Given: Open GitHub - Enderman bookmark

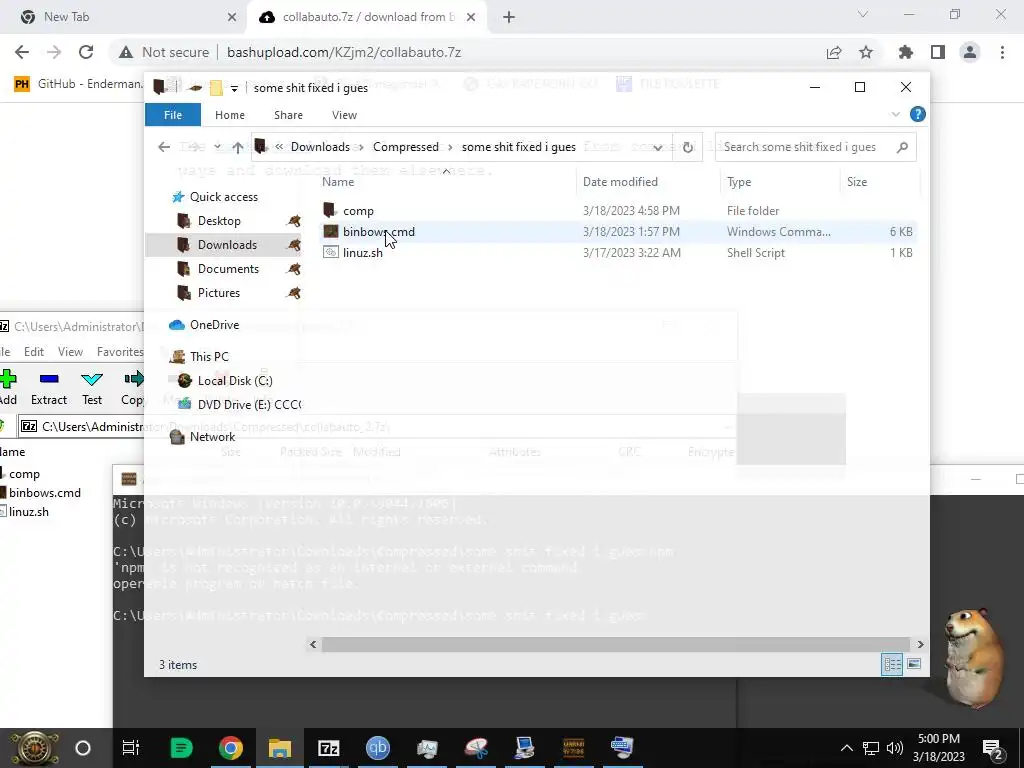Looking at the screenshot, I should pyautogui.click(x=79, y=84).
